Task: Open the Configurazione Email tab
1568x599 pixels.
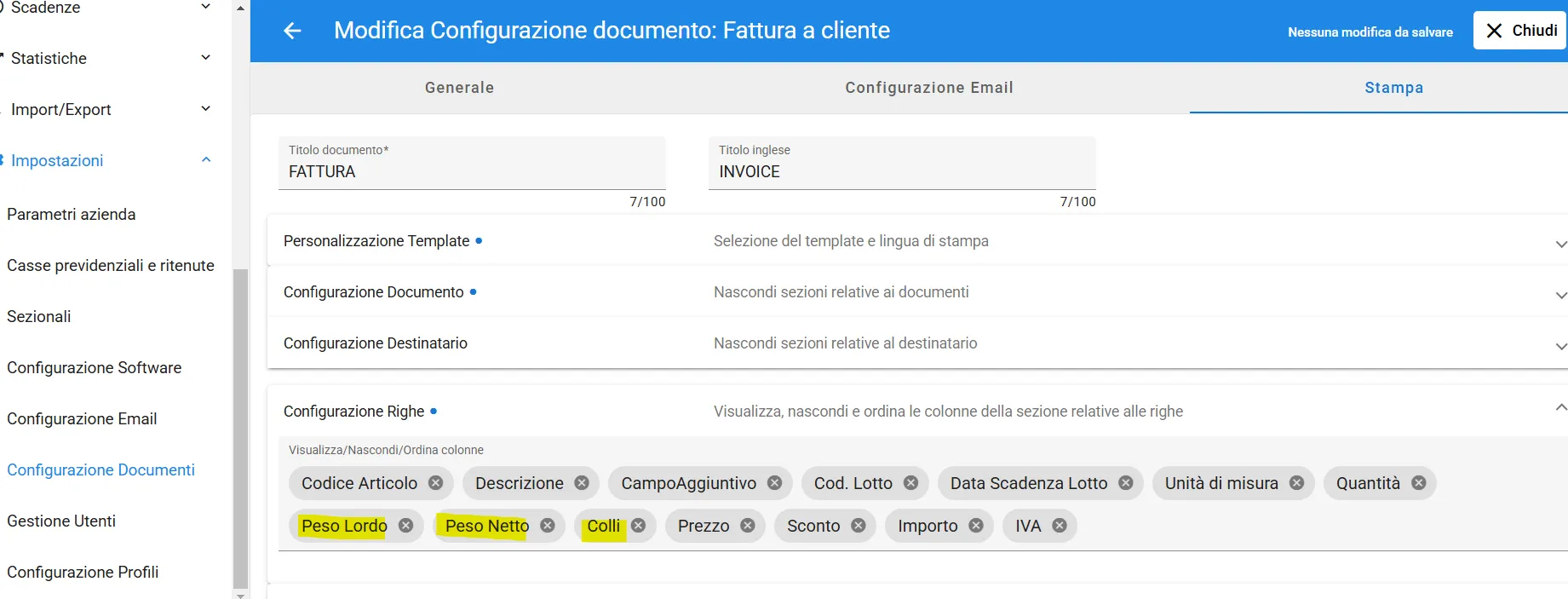Action: 929,88
